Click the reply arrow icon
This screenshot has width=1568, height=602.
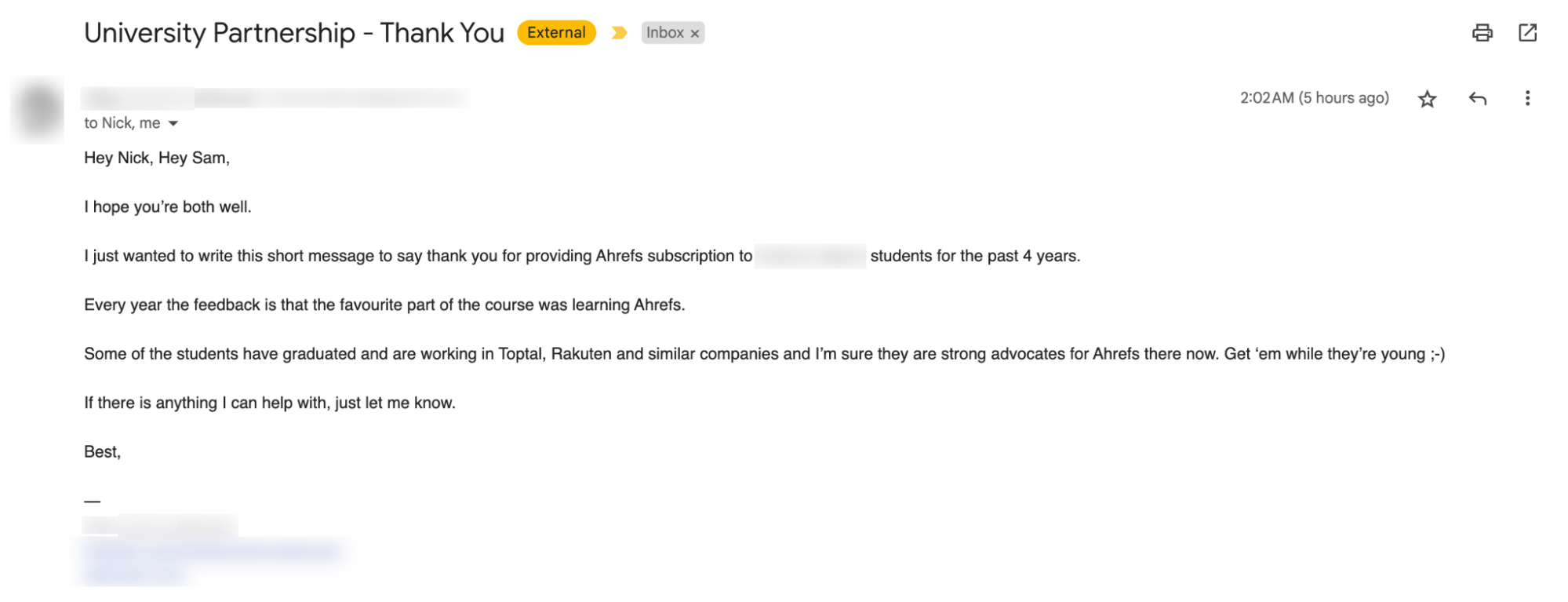[1479, 97]
